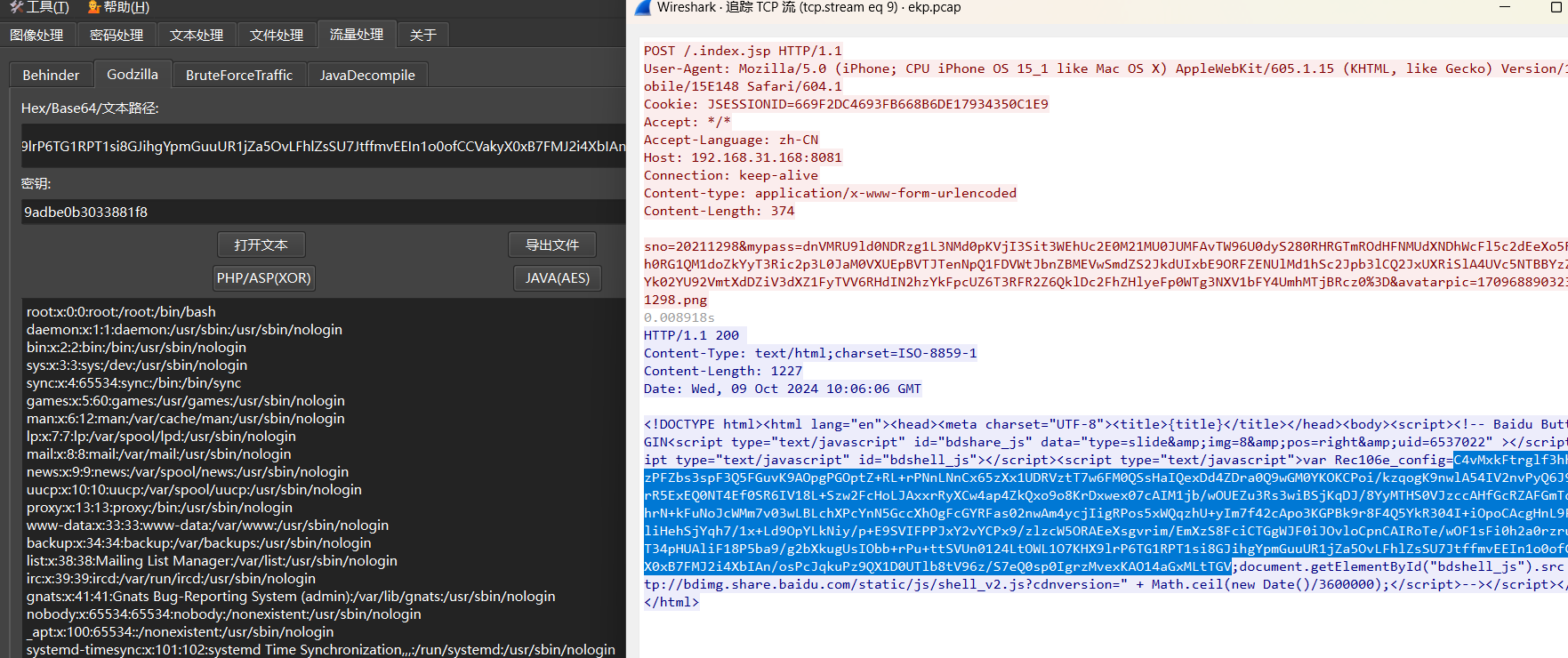Select the list:x:38:38 Mailing List Manager line

tap(212, 560)
